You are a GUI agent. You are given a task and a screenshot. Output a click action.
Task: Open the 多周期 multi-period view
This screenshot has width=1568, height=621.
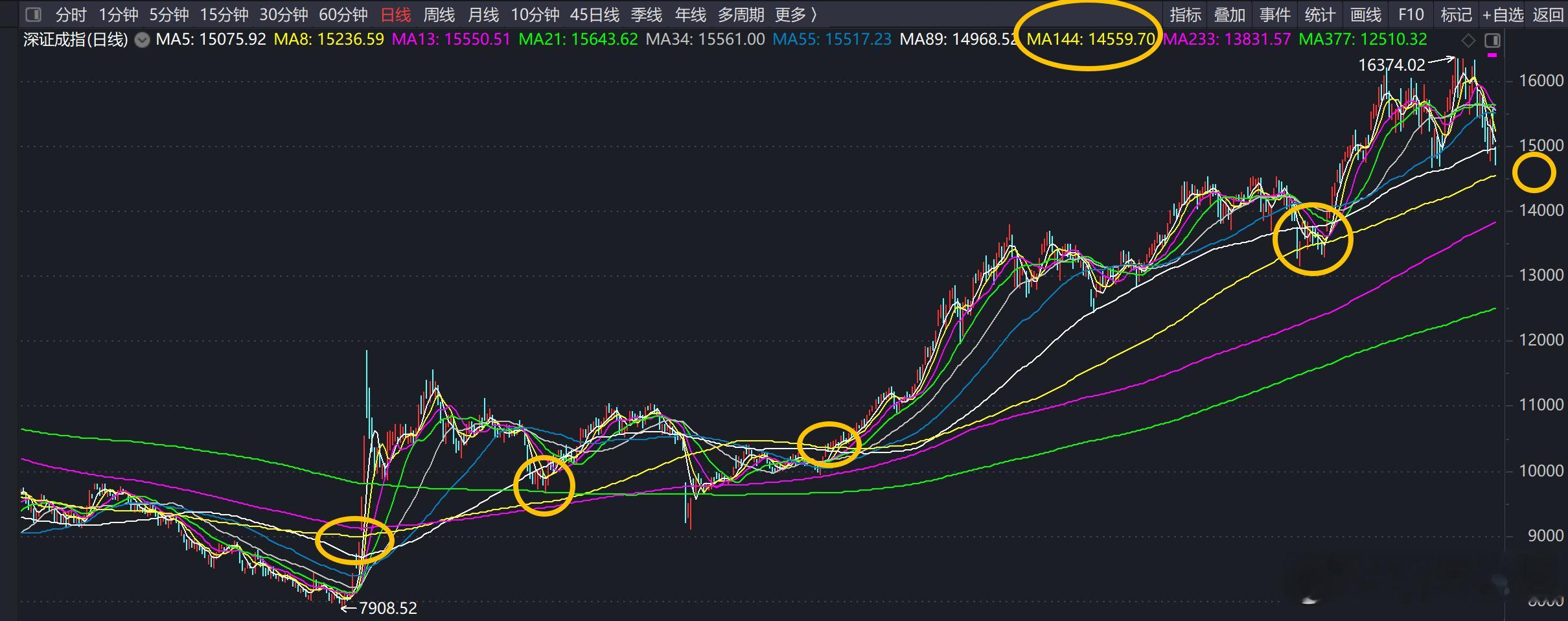[741, 14]
